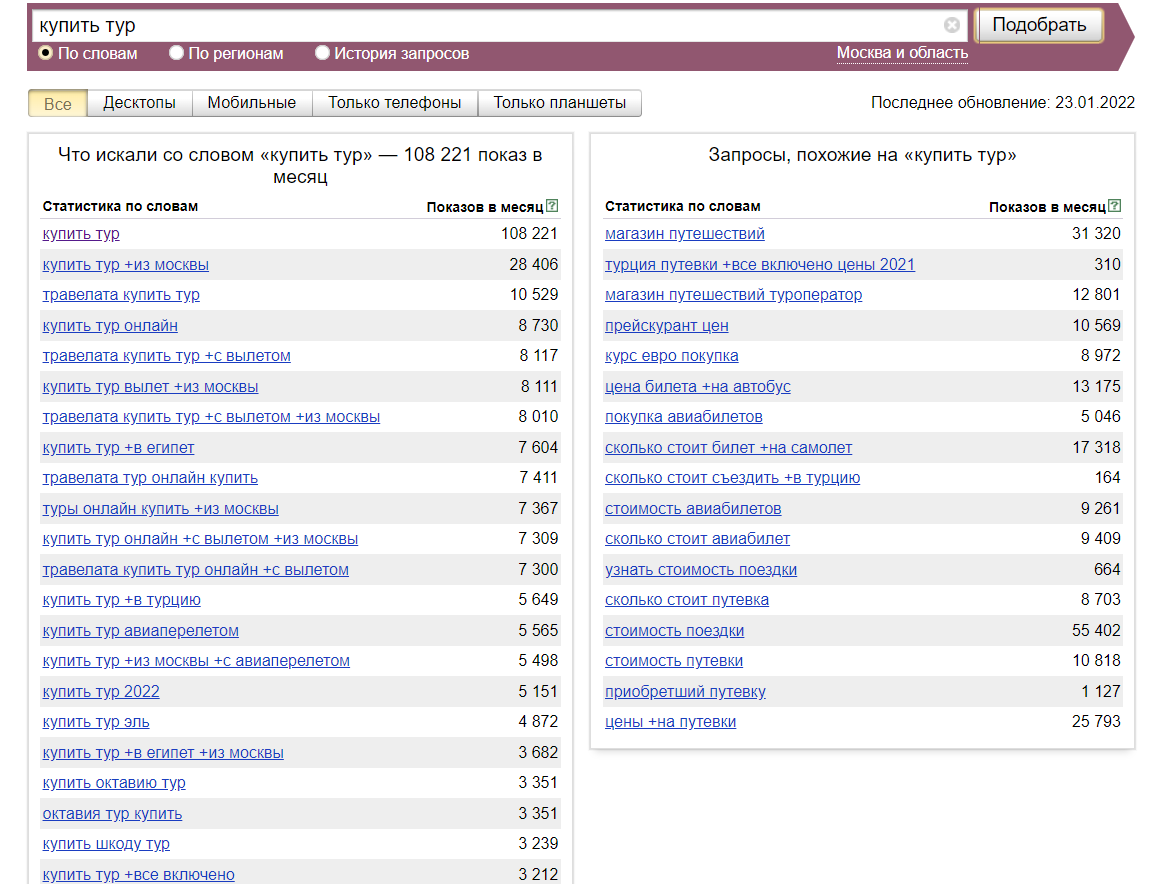
Task: Open 'купить тур +в египет +из москвы'
Action: click(163, 754)
